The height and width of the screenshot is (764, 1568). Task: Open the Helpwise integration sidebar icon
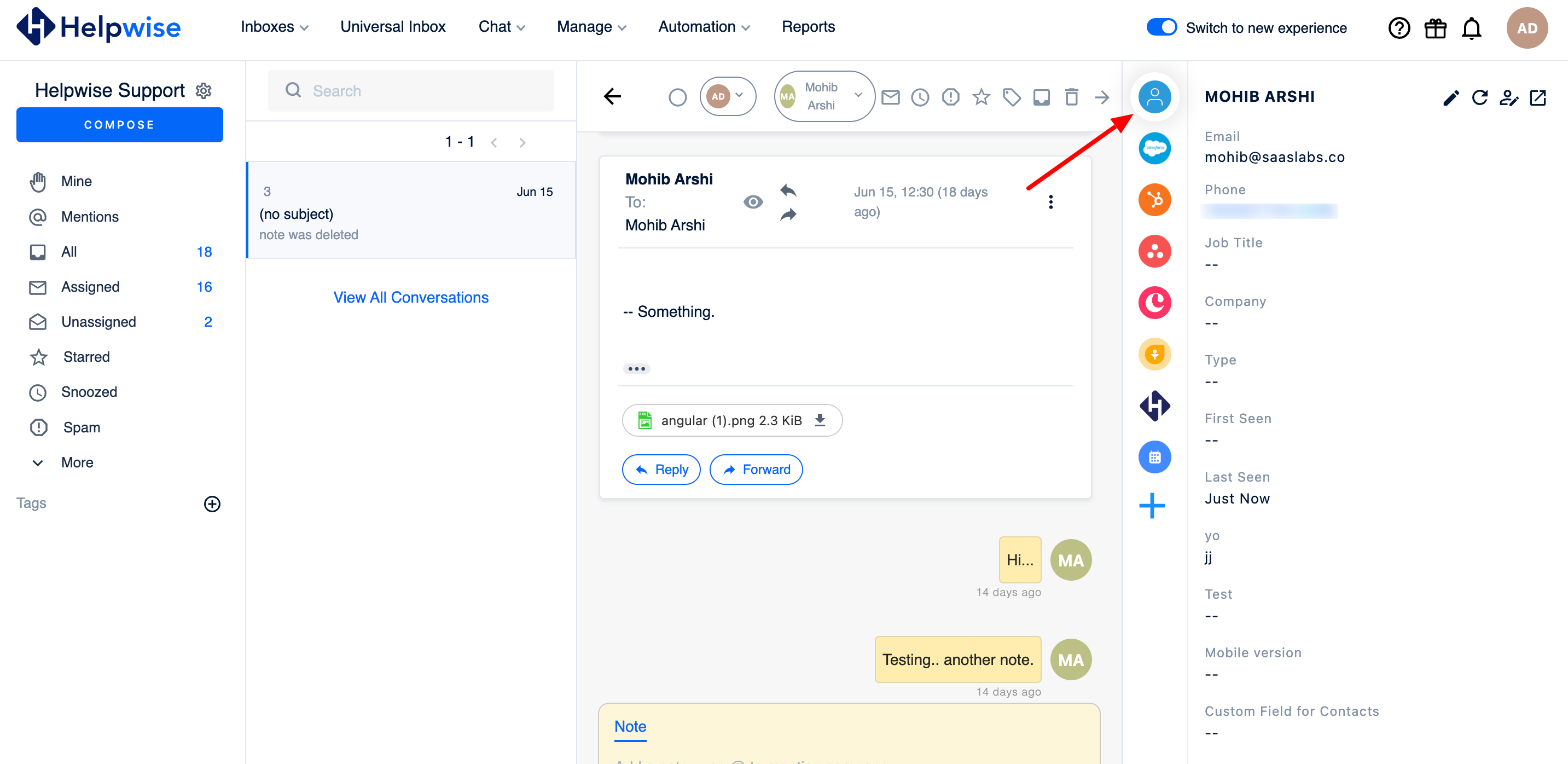[1154, 406]
